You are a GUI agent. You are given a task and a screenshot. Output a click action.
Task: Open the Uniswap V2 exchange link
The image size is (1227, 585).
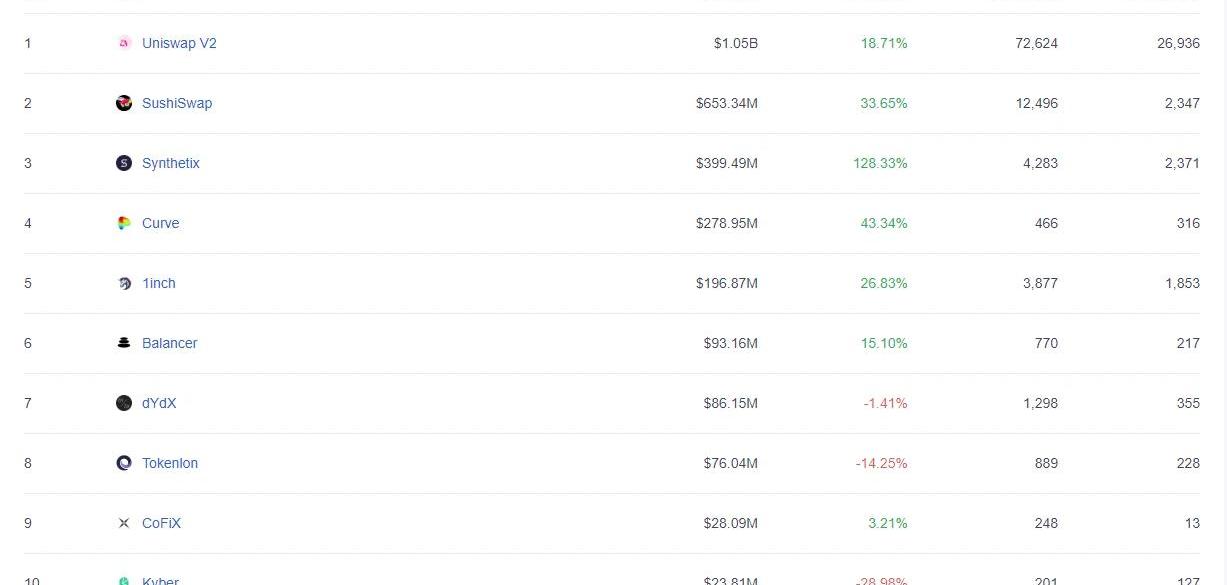(179, 43)
